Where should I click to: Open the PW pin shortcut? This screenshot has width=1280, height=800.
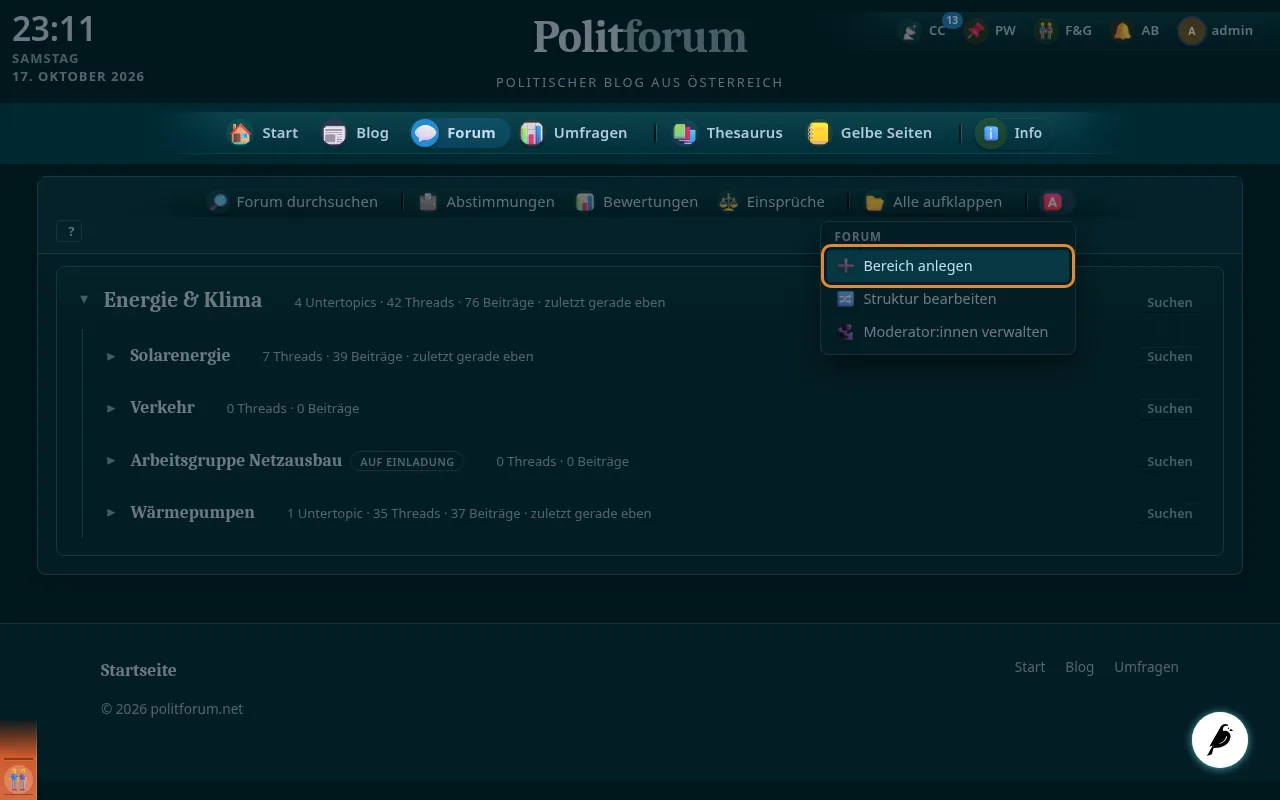point(990,31)
